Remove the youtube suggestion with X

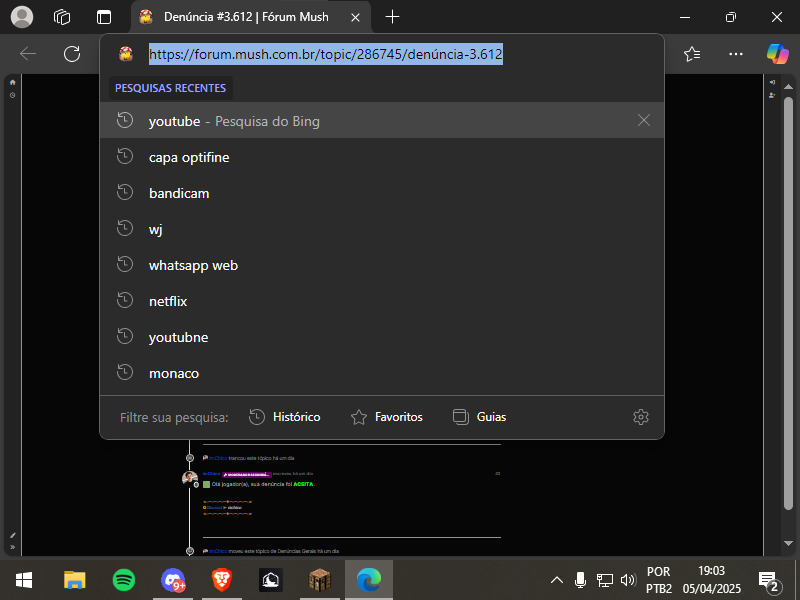(644, 120)
